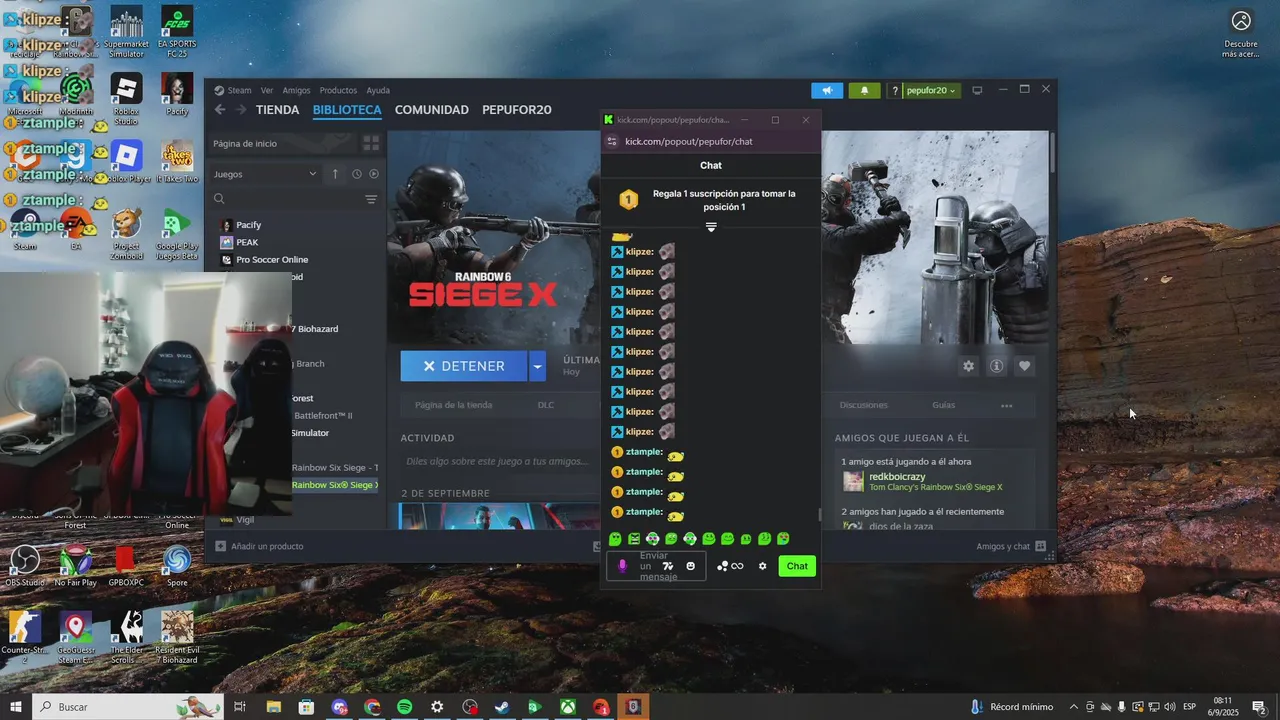
Task: Select the BIBLIOTECA tab
Action: pyautogui.click(x=347, y=110)
